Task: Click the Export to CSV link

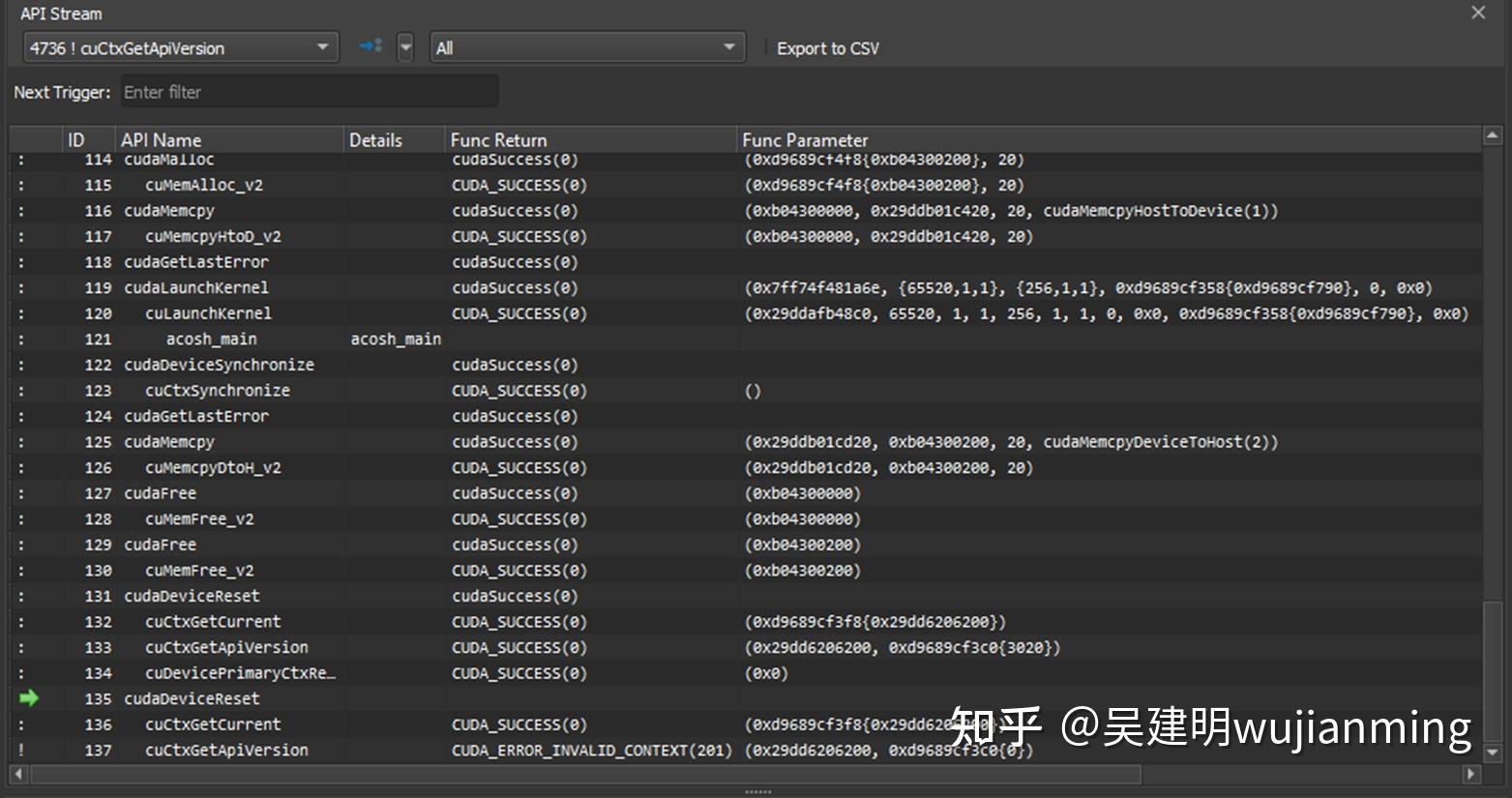Action: (827, 47)
